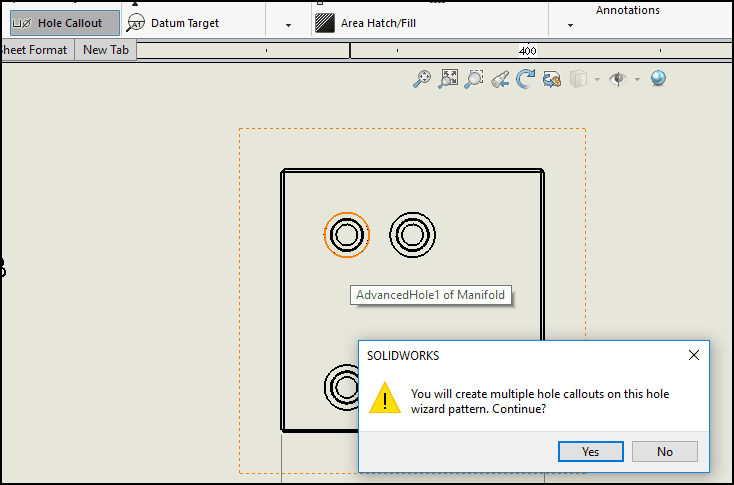Select the top-right hole in the drawing
734x485 pixels.
[x=412, y=235]
